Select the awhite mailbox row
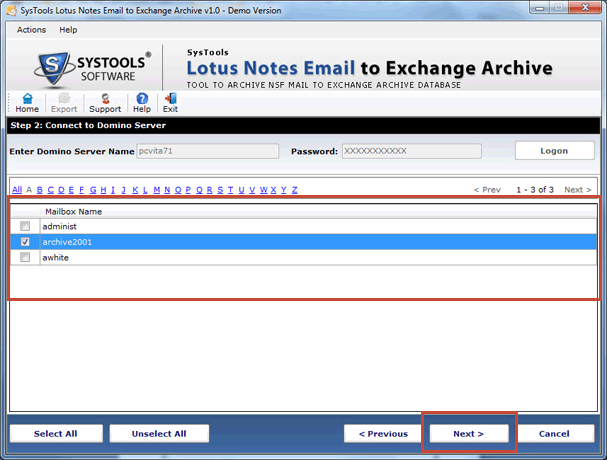607x460 pixels. click(303, 257)
